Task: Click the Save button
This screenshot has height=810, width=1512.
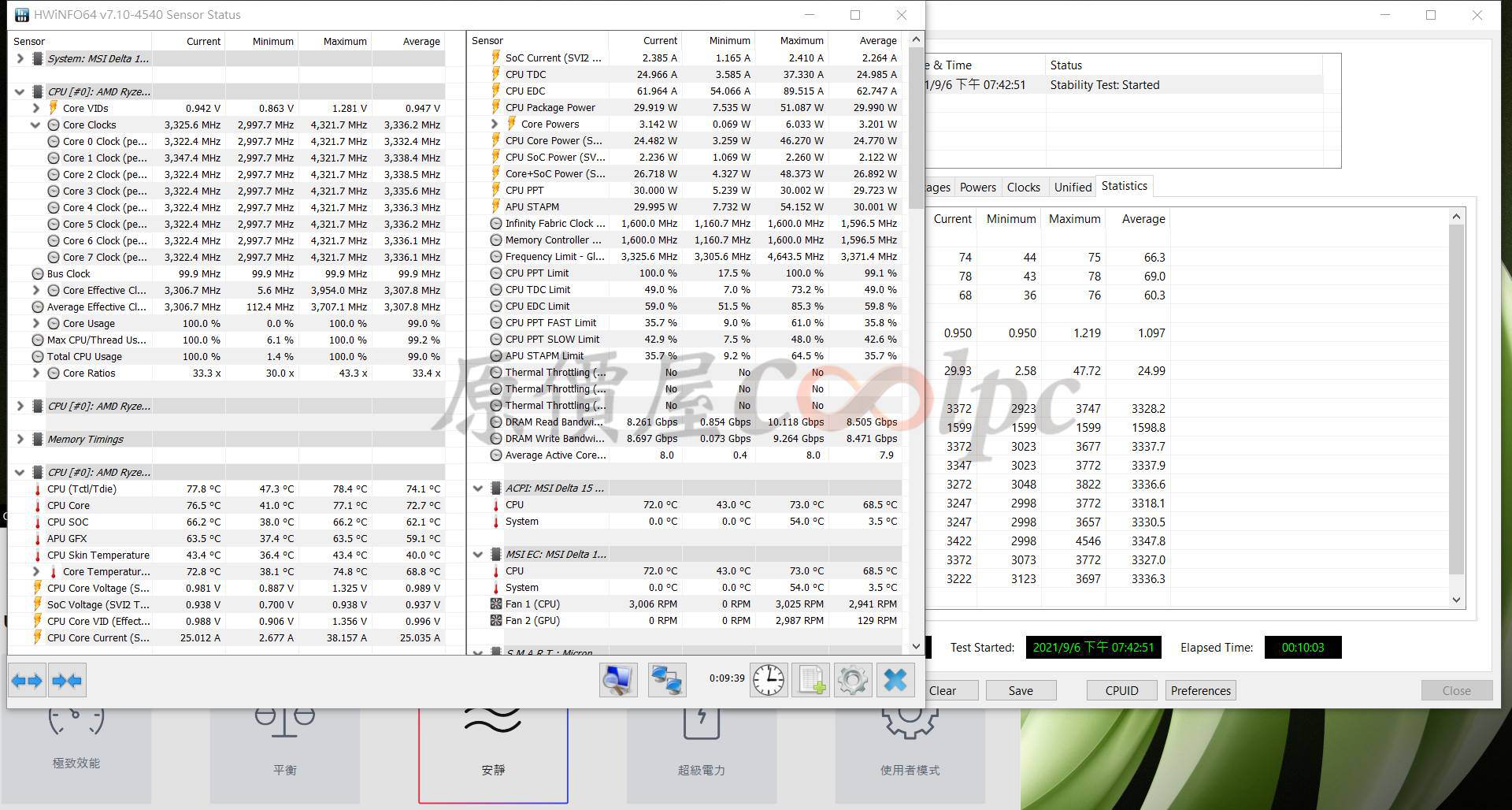Action: (1021, 691)
